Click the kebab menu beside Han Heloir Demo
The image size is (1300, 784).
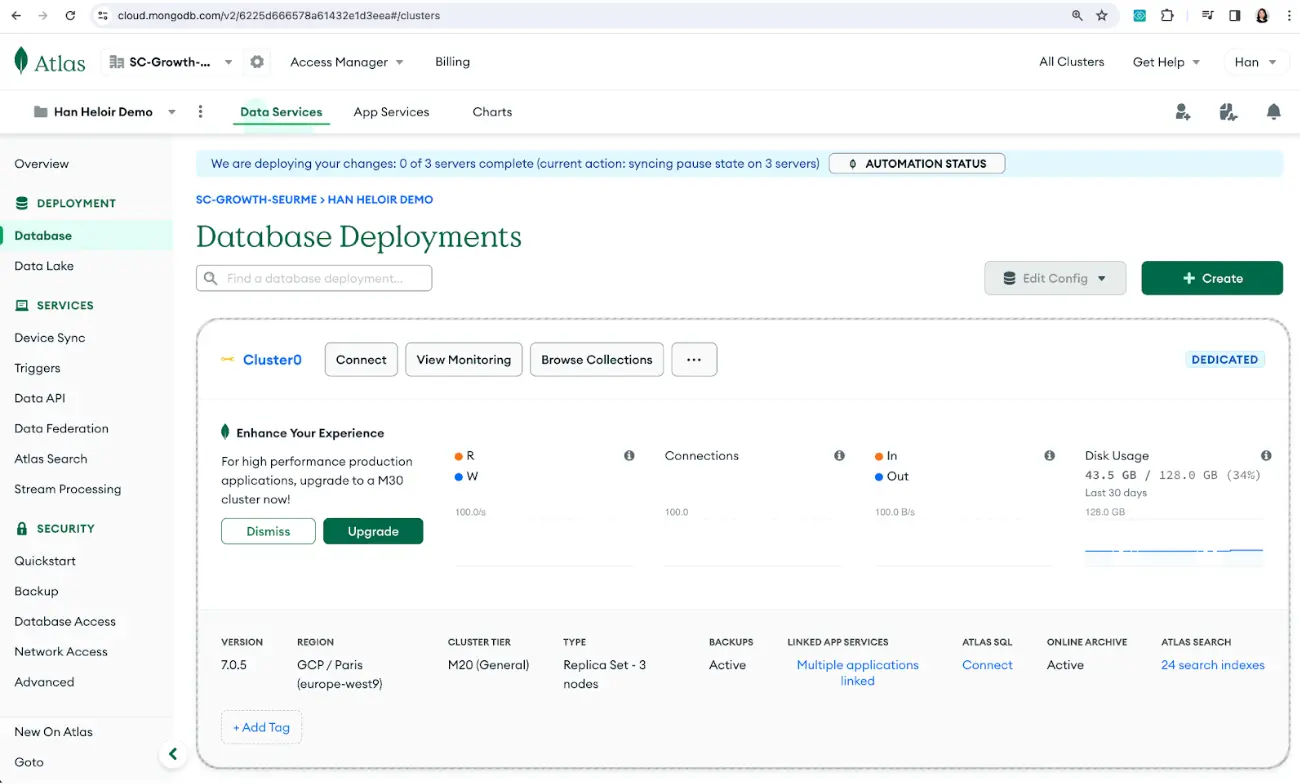point(201,112)
